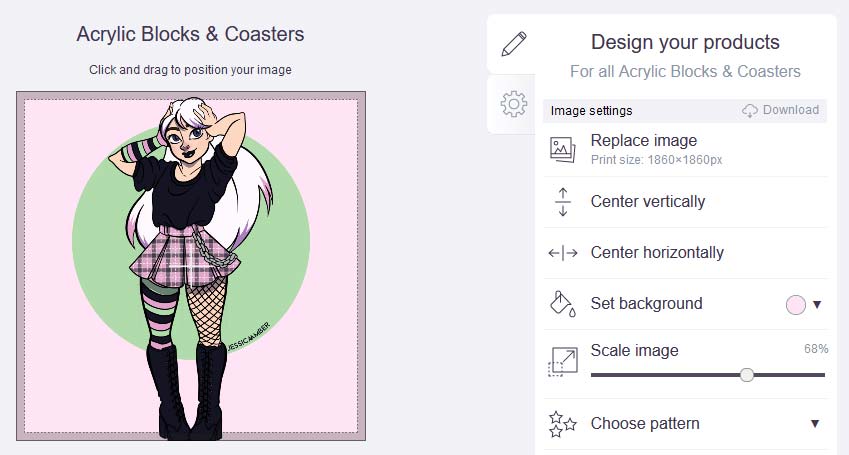
Task: Choose Center horizontally
Action: coord(685,253)
